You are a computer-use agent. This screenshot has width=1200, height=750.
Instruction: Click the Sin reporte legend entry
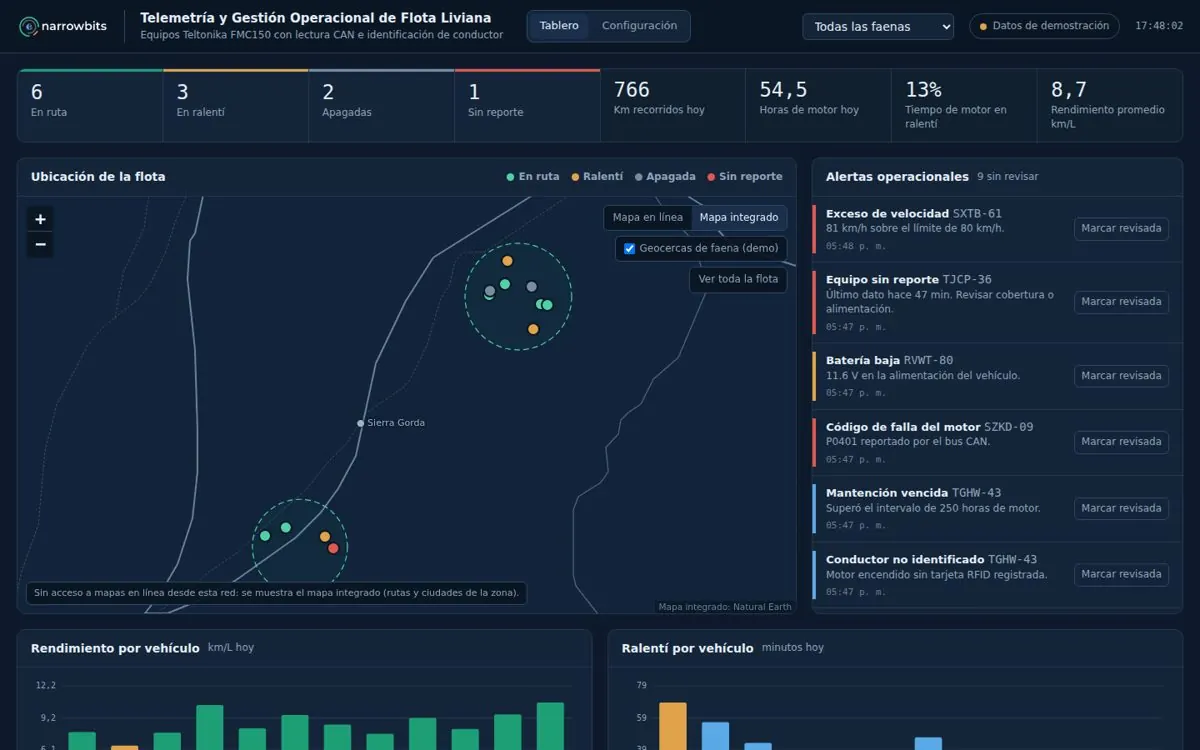pos(745,177)
